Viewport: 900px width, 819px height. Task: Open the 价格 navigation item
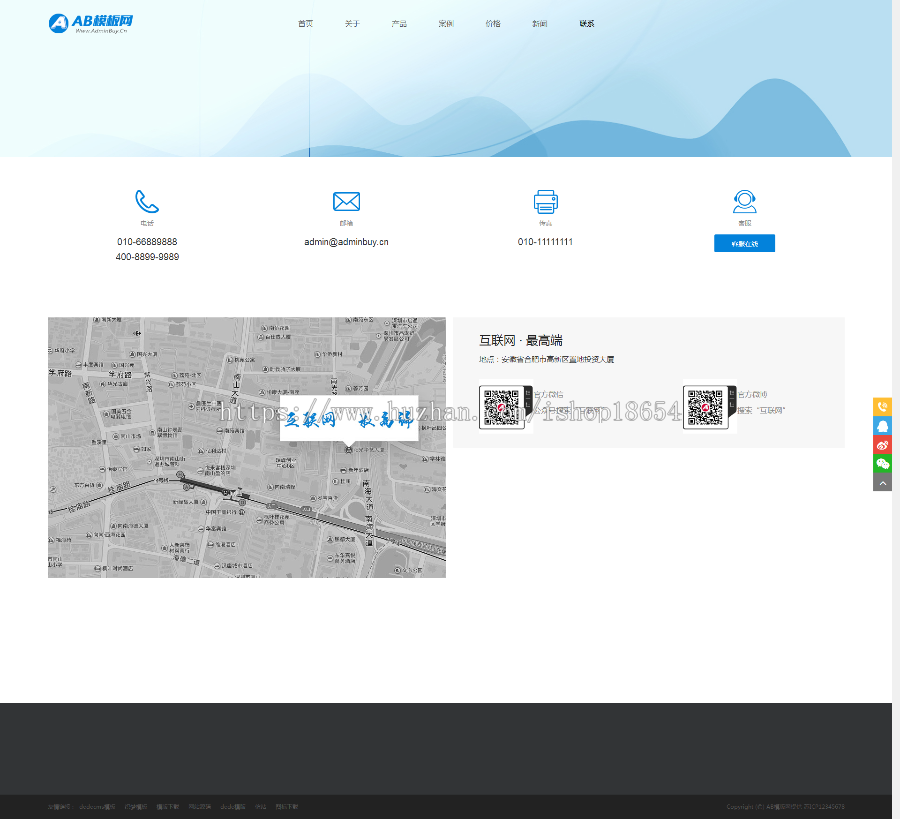tap(493, 24)
